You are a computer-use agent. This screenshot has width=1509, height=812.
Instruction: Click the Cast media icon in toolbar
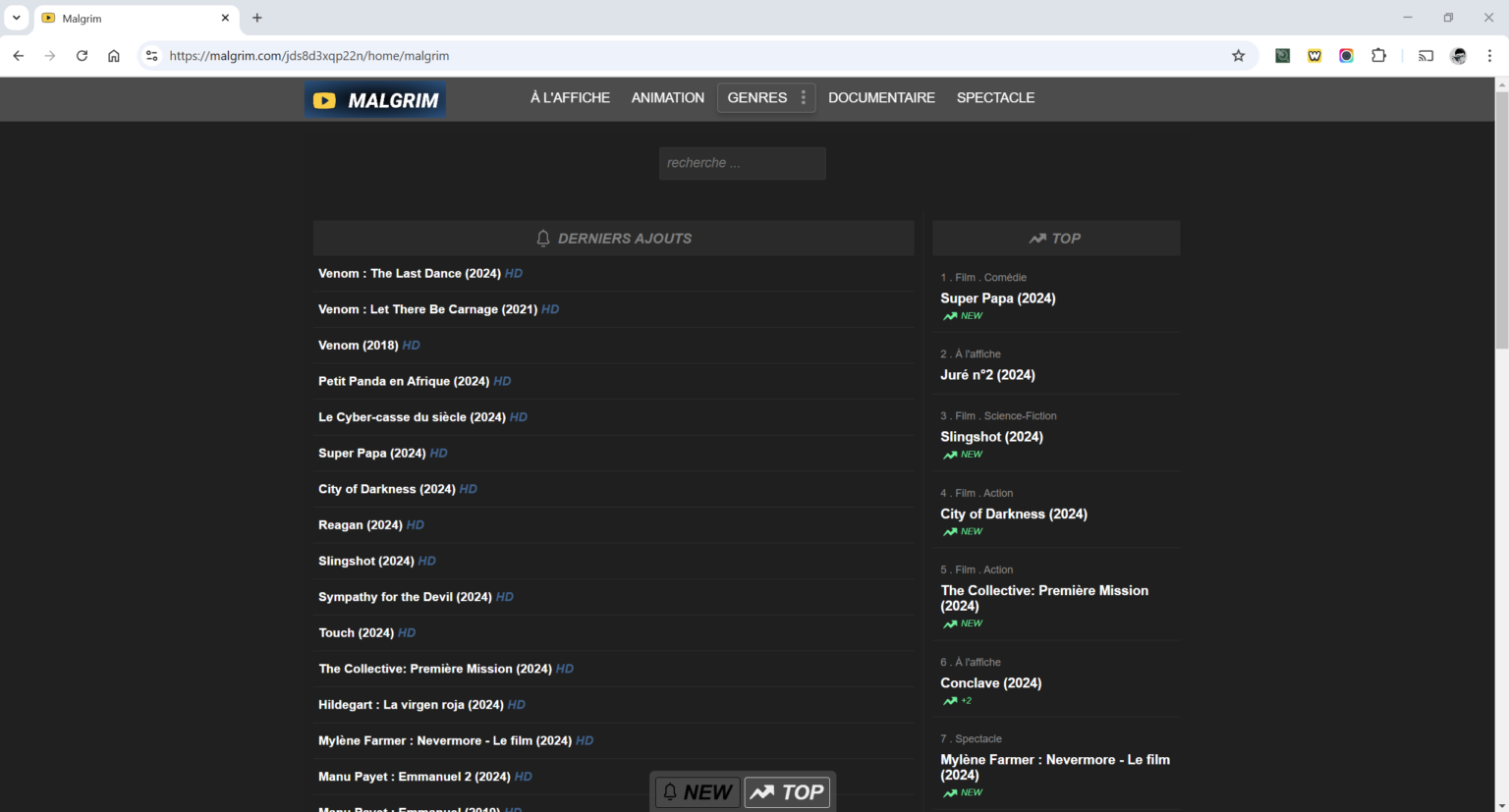coord(1425,56)
